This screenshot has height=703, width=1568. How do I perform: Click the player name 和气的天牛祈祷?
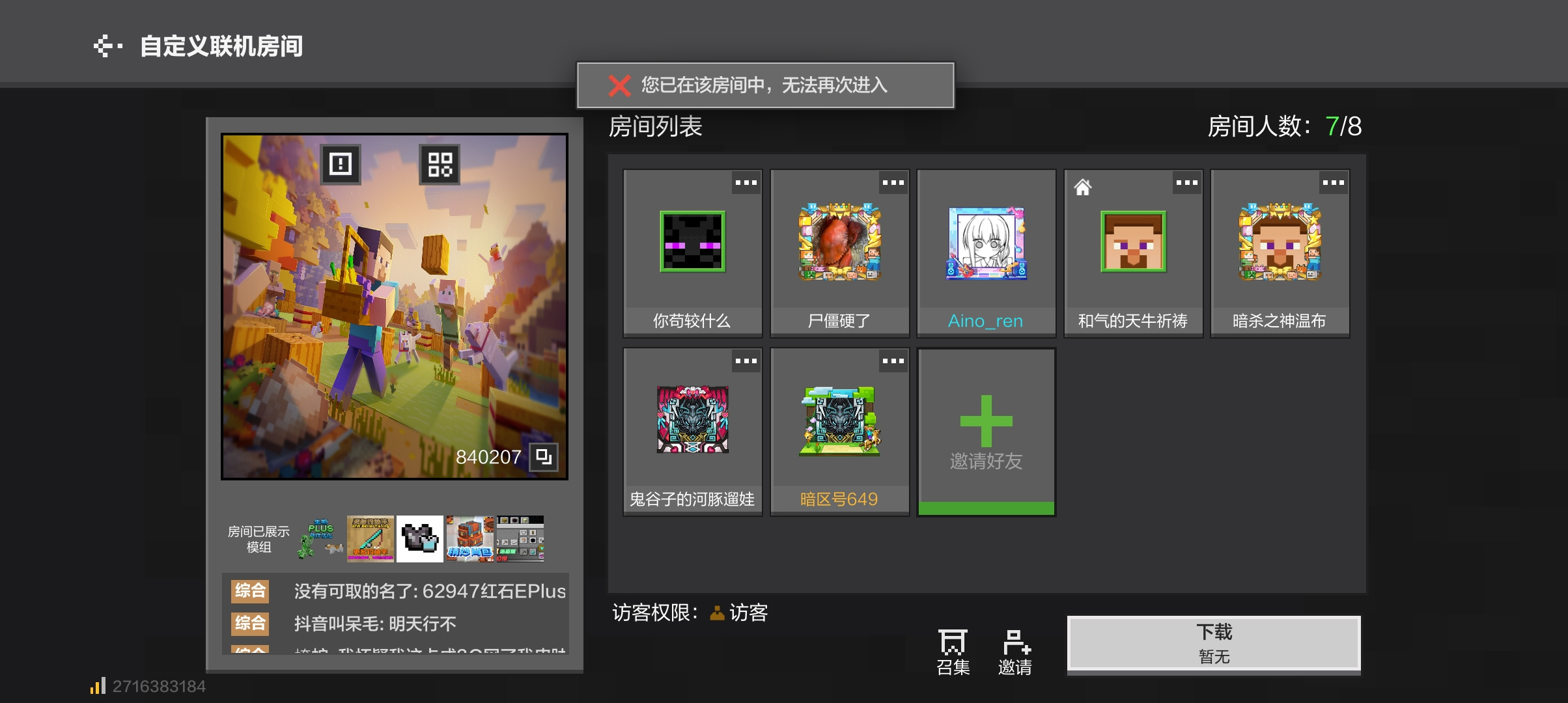[x=1133, y=321]
